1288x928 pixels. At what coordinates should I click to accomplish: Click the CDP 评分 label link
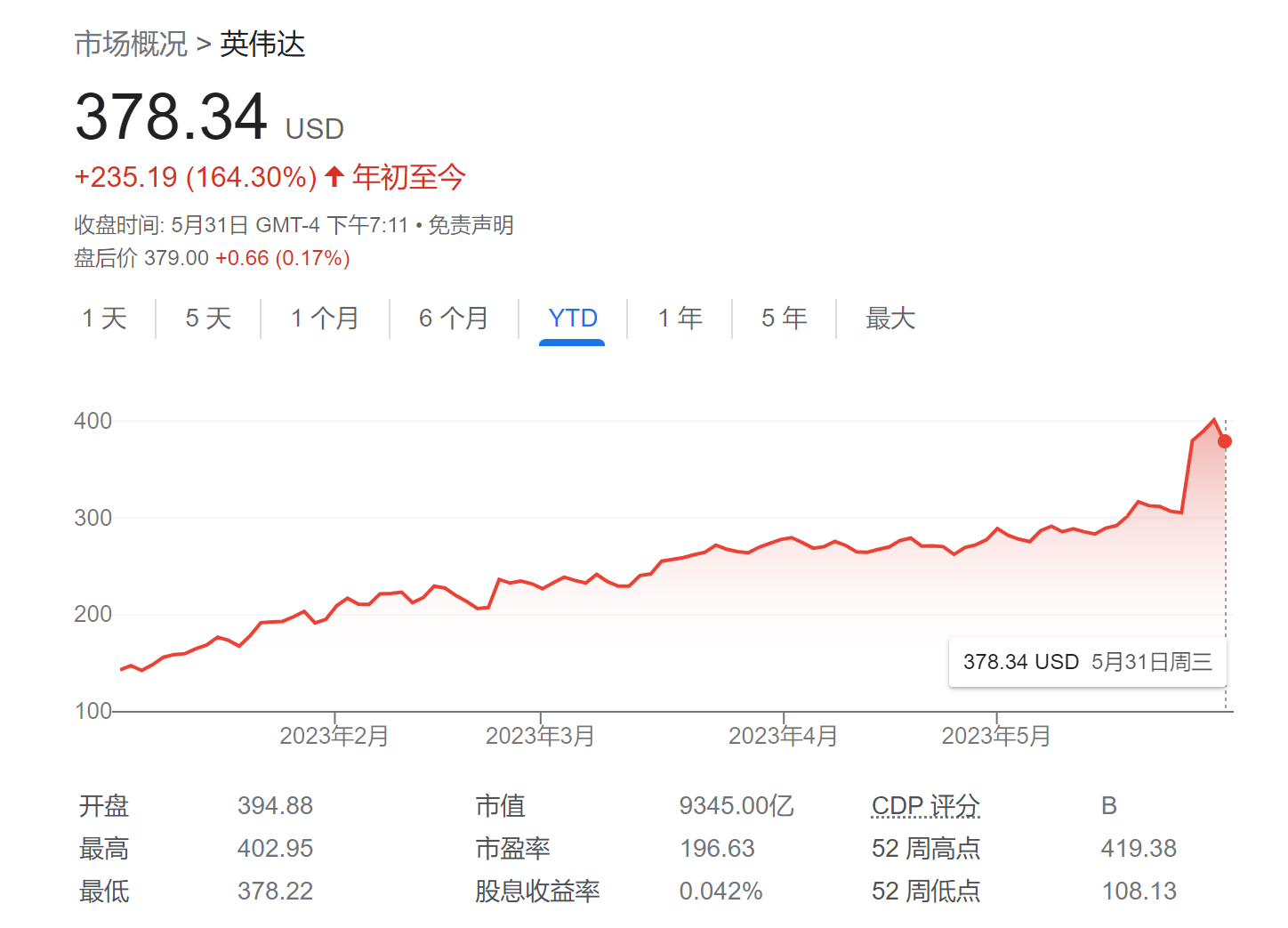[x=925, y=805]
